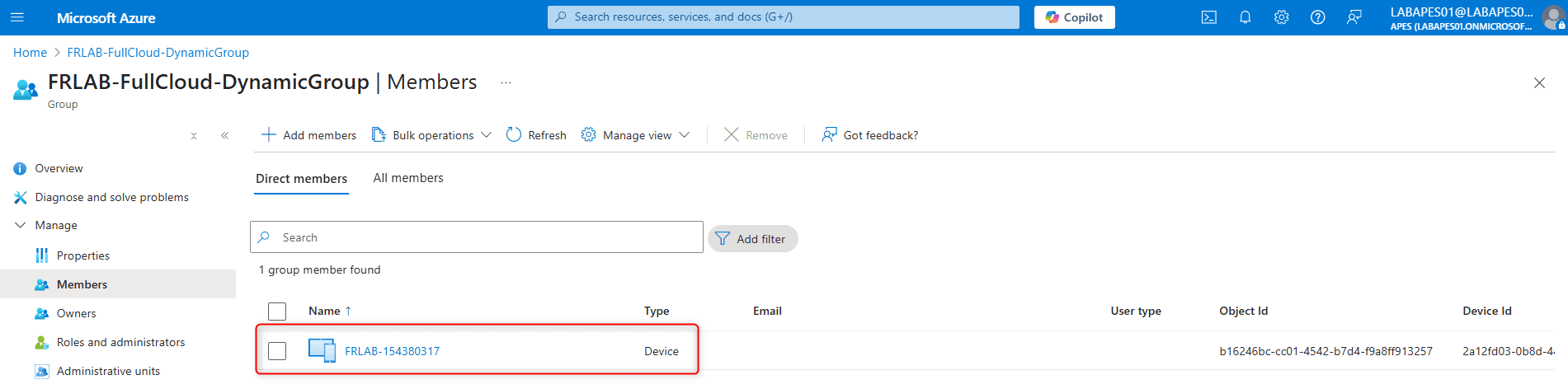
Task: Collapse the Manage section in sidebar
Action: [x=21, y=225]
